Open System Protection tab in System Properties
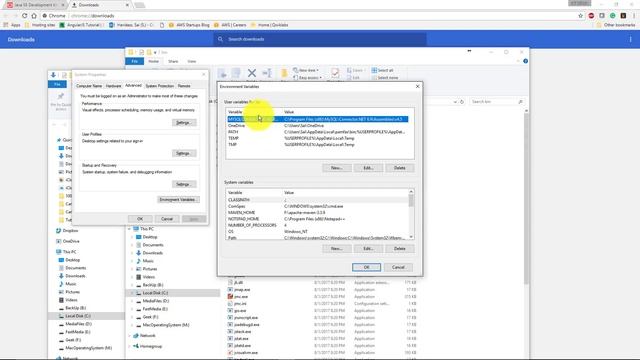The width and height of the screenshot is (640, 360). [160, 86]
